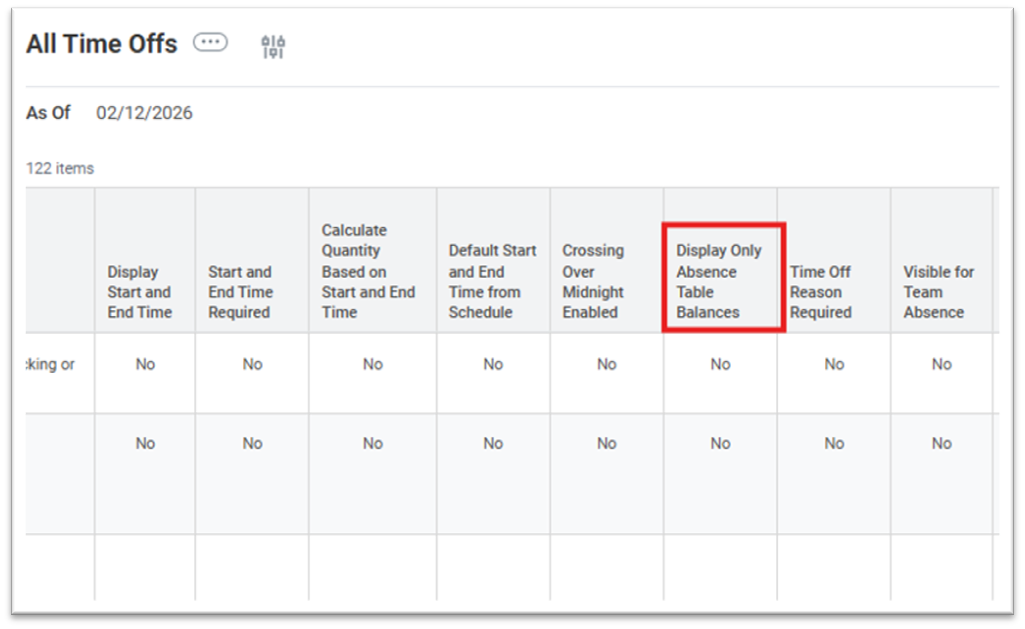Click the Visible for Team Absence header
This screenshot has height=629, width=1025.
pyautogui.click(x=938, y=292)
